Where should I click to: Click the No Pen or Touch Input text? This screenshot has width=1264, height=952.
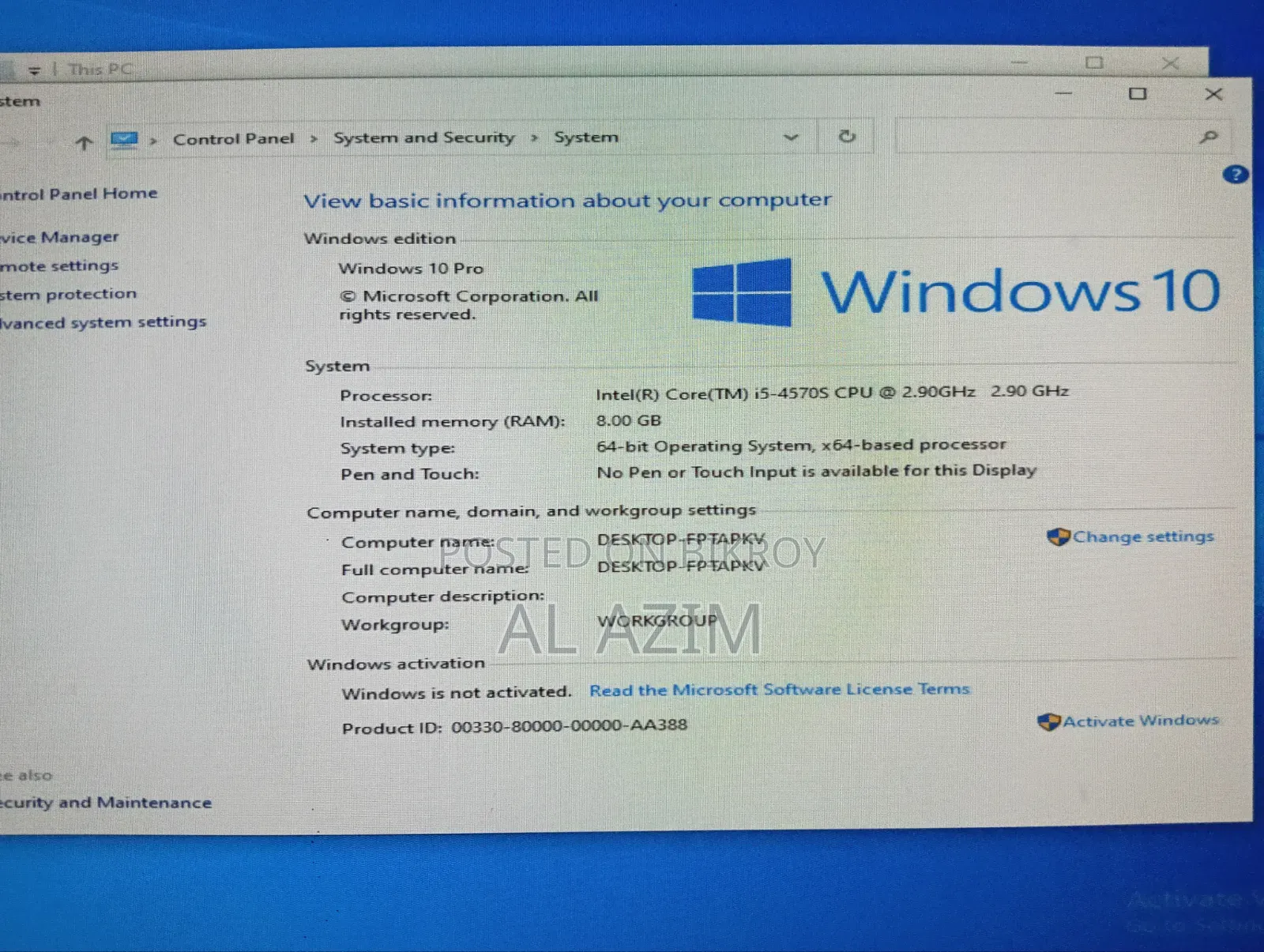(x=816, y=472)
